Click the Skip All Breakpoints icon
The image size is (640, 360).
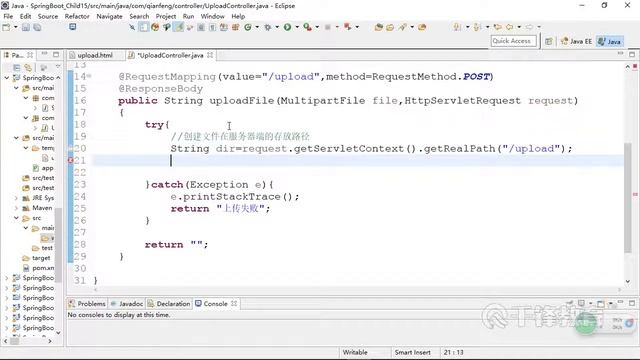coord(132,27)
